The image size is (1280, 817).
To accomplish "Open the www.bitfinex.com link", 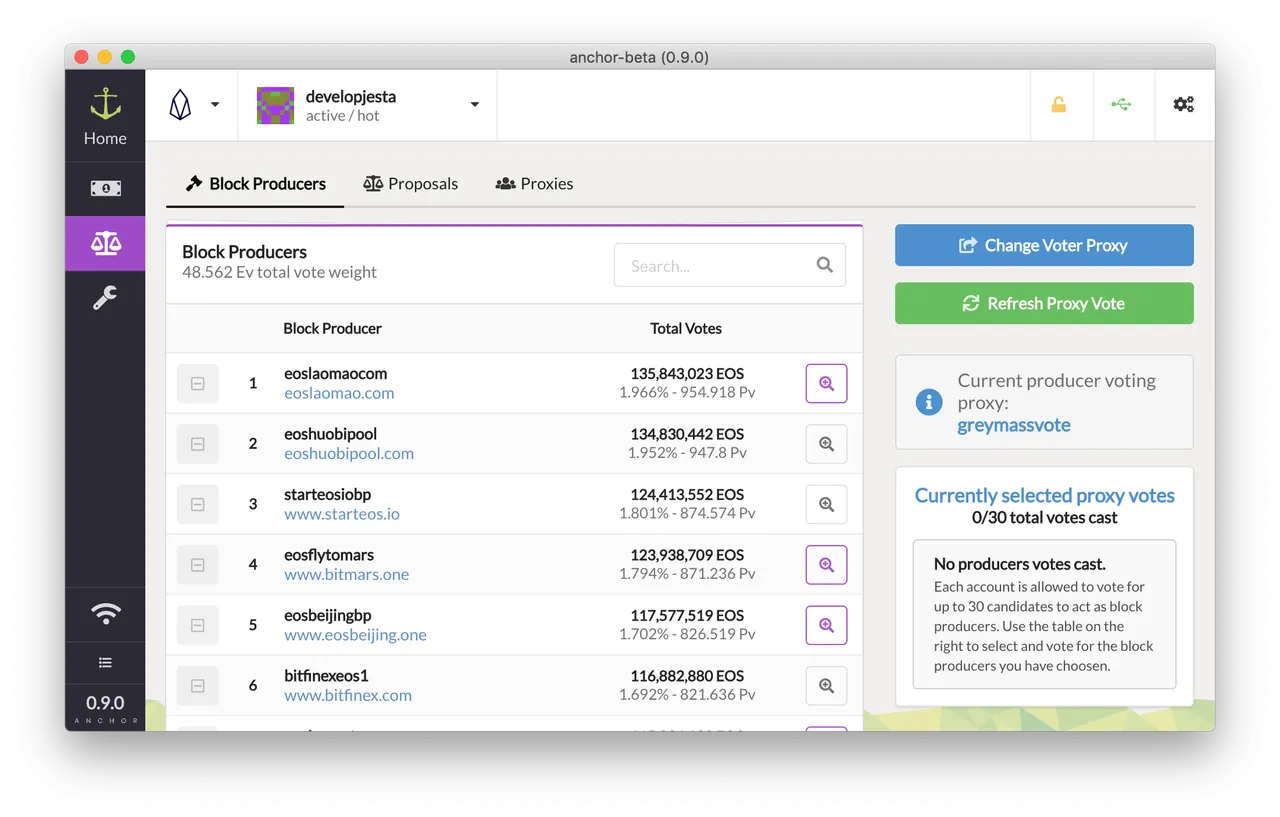I will click(348, 696).
